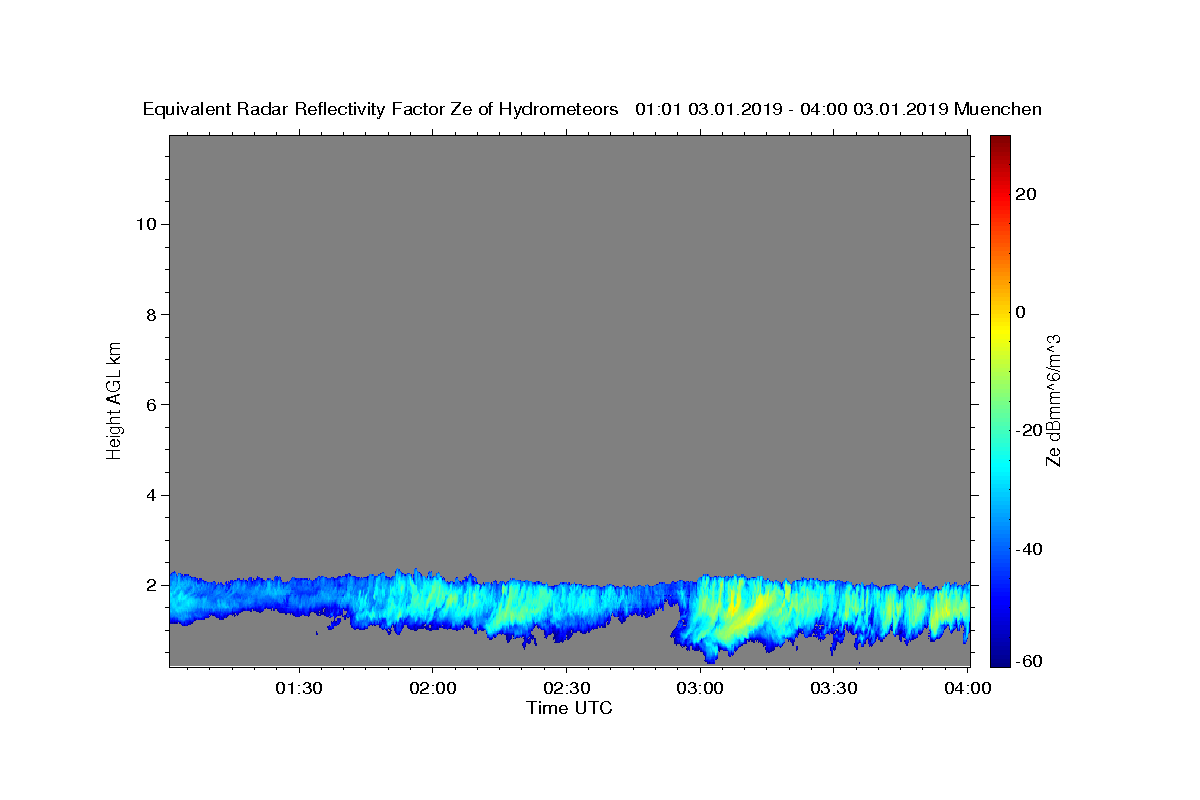
Task: Click the 04:00 time tick label
Action: coord(968,688)
